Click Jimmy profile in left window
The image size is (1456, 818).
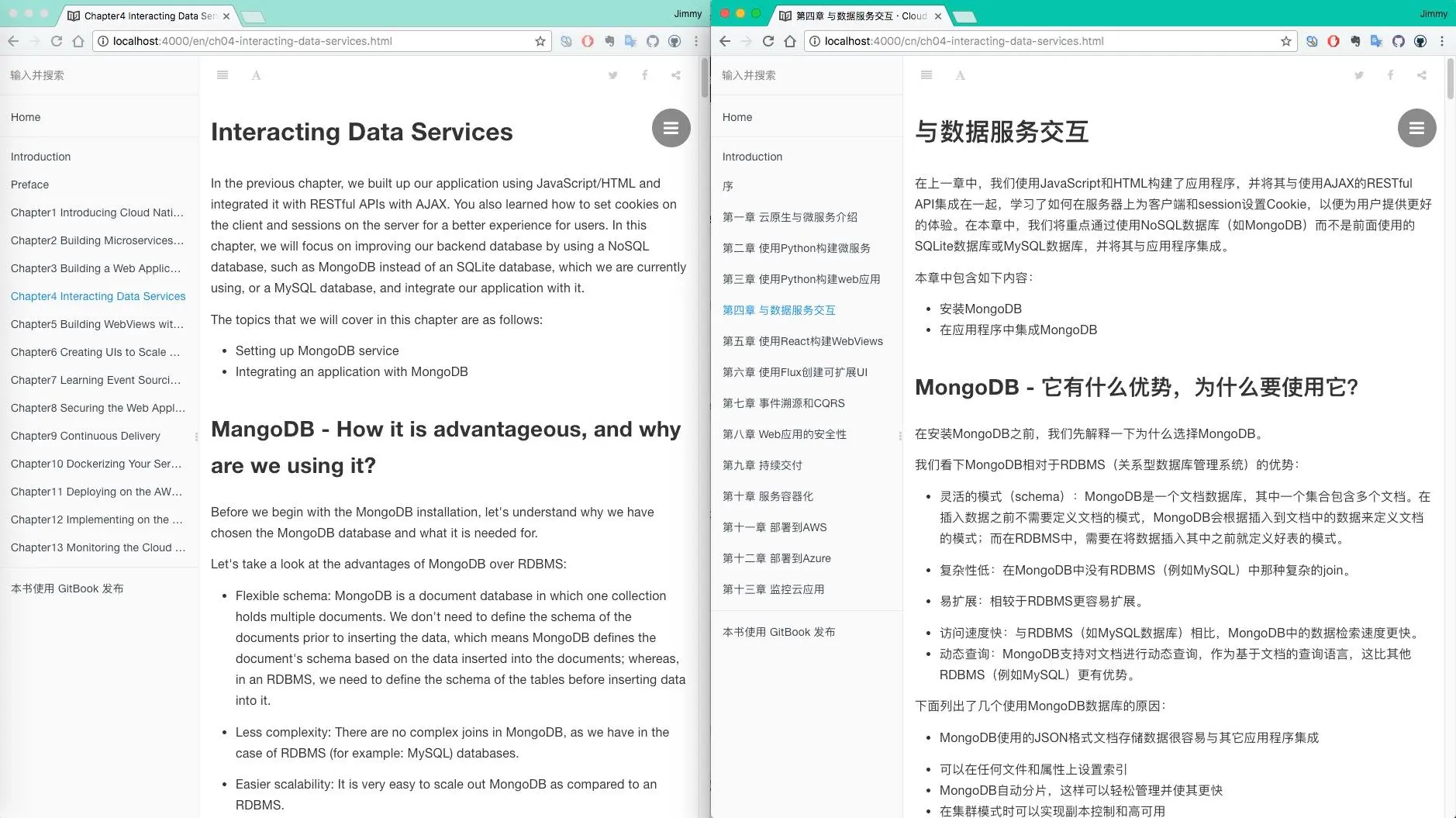688,13
